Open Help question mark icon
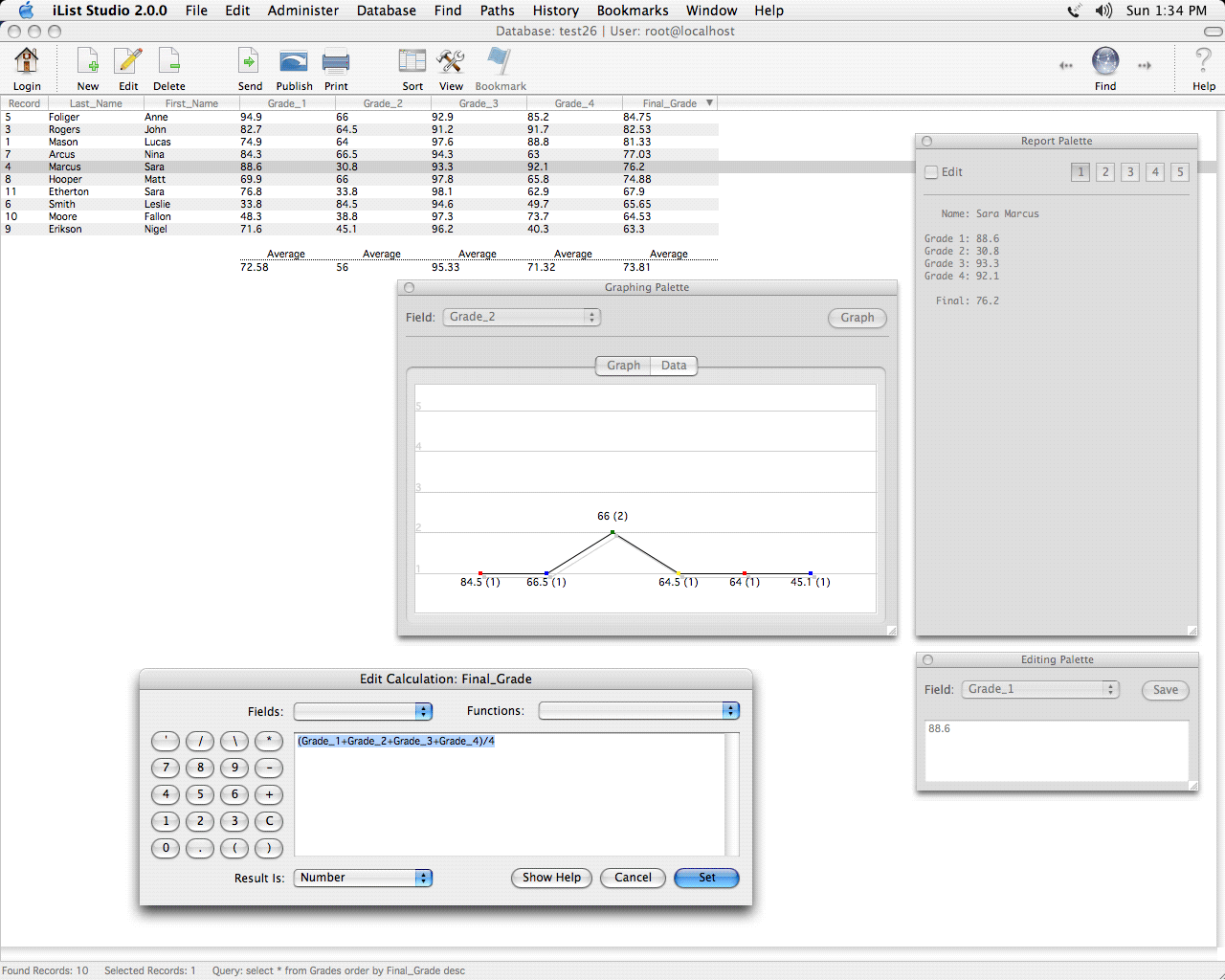This screenshot has height=980, width=1225. coord(1204,61)
